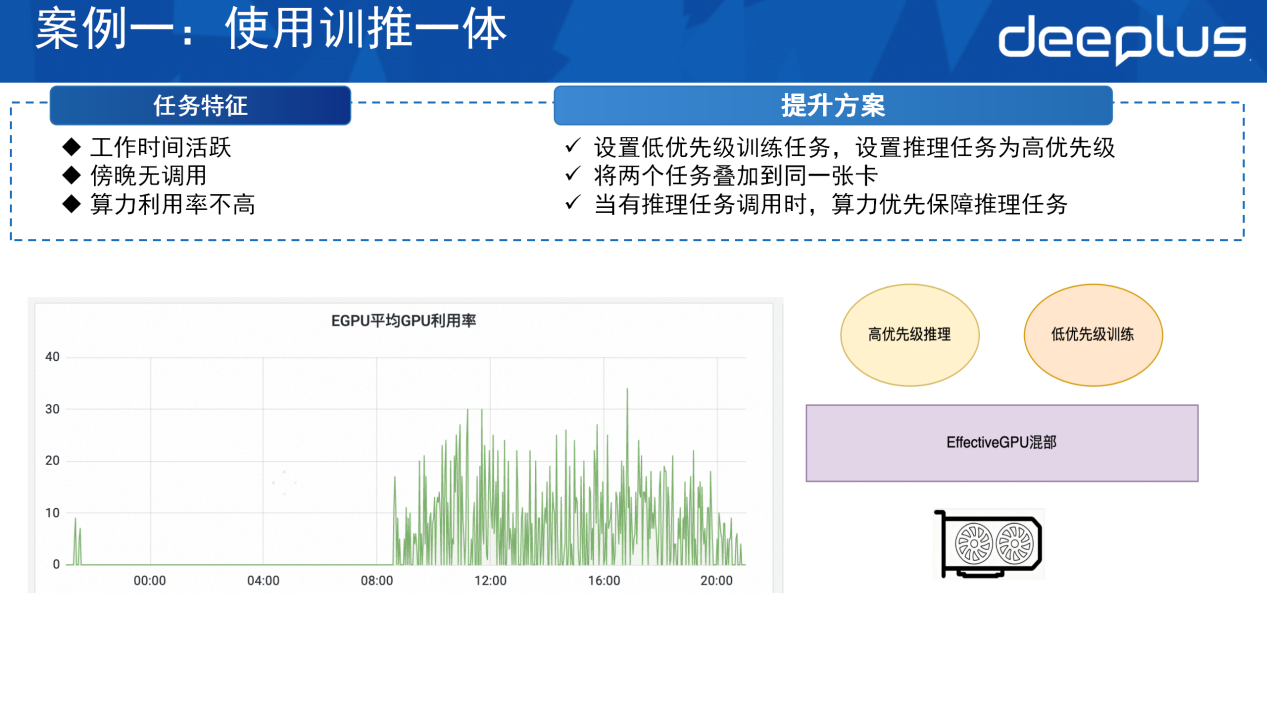Viewport: 1267px width, 713px height.
Task: Click the 提升方案 header label
Action: click(x=833, y=106)
